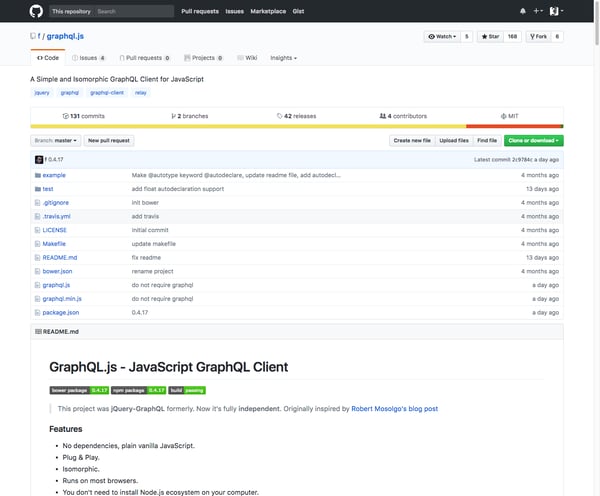This screenshot has height=496, width=600.
Task: Click the package.json file icon
Action: [38, 313]
